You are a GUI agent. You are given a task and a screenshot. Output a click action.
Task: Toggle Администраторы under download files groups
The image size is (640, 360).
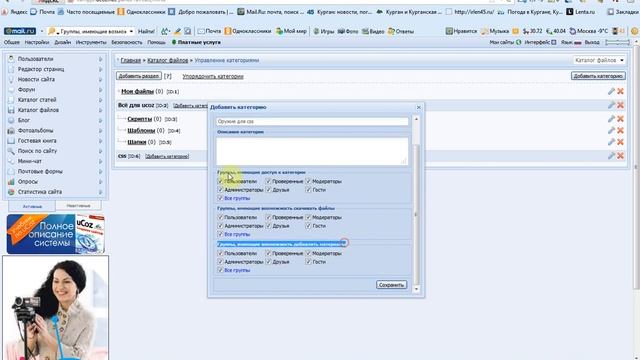click(x=220, y=226)
